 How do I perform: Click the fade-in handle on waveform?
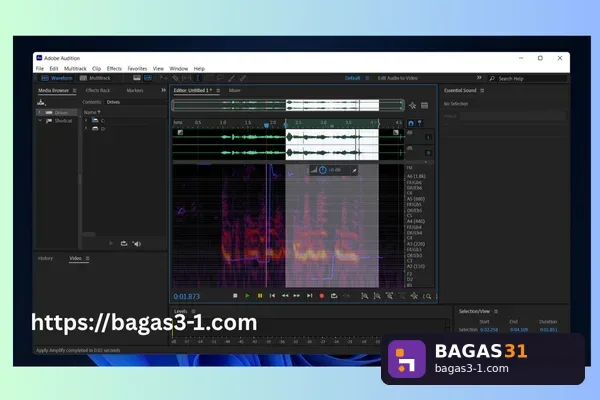click(x=180, y=132)
